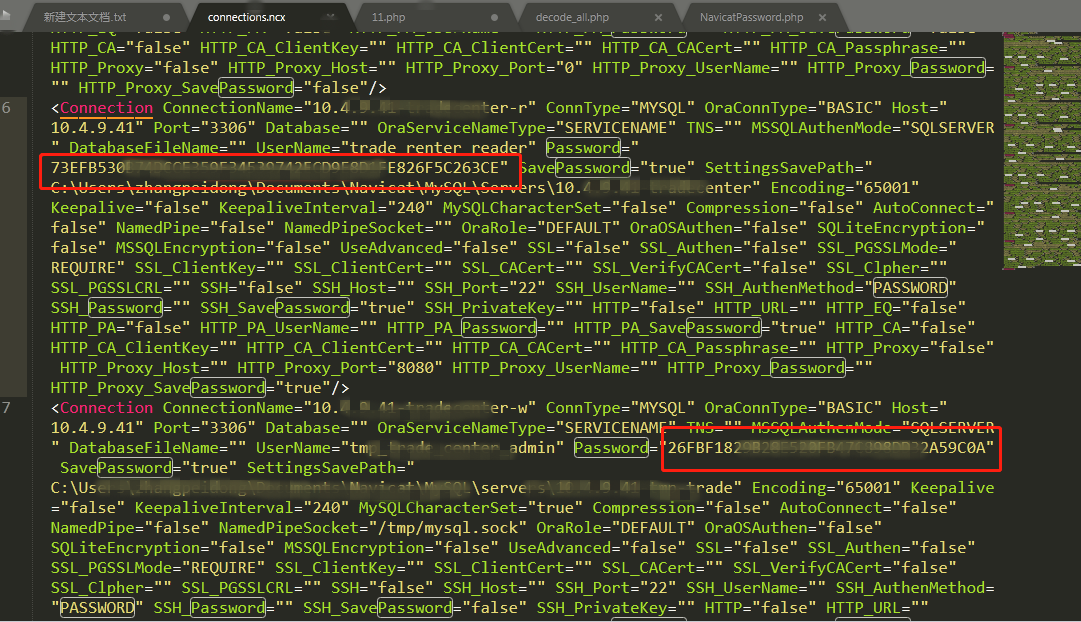Click OraServiceNameType="SERVICENAME" on line 6
The image size is (1081, 622).
point(527,128)
